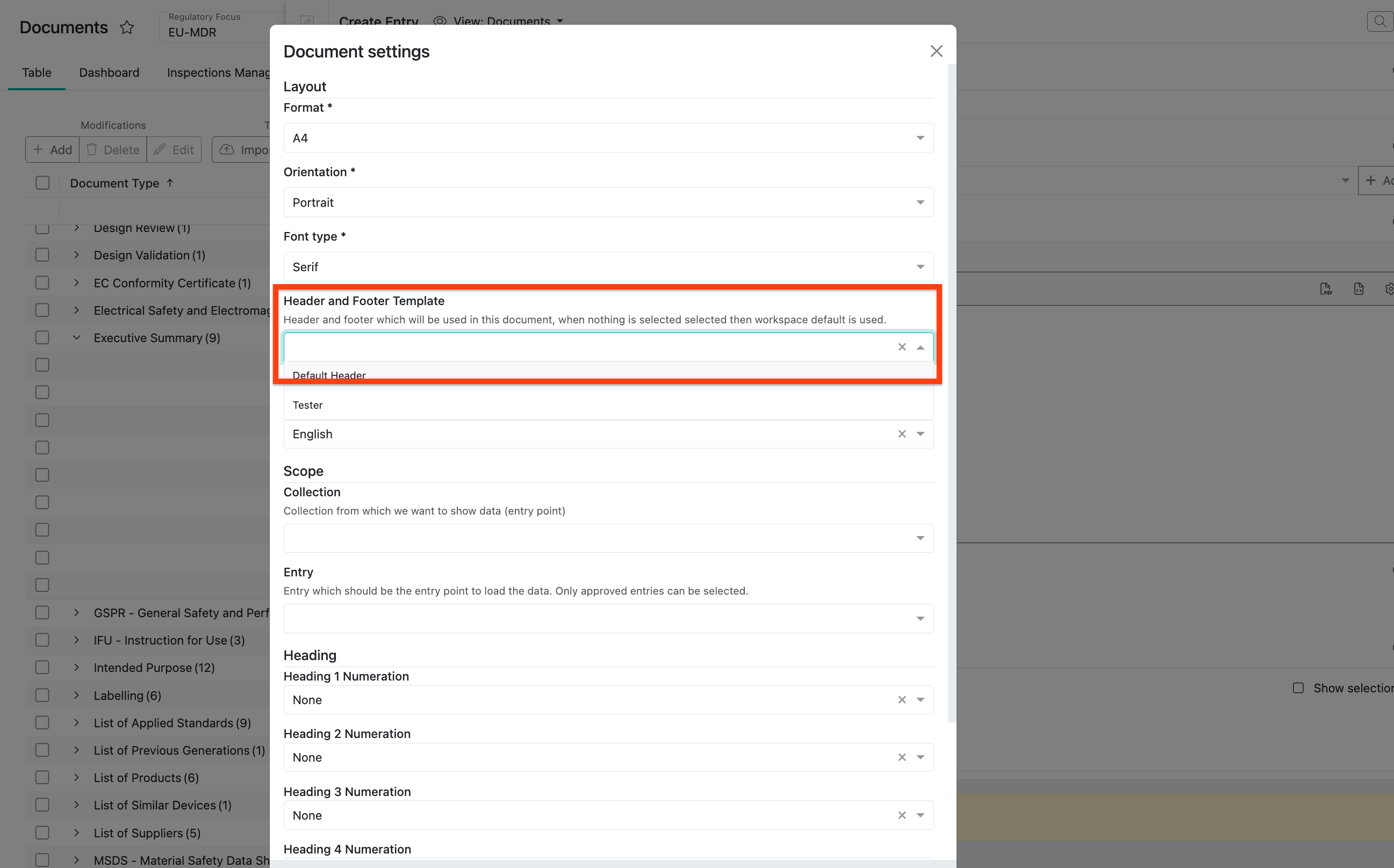The width and height of the screenshot is (1394, 868).
Task: Toggle the select-all checkbox beside Document Type
Action: [42, 183]
